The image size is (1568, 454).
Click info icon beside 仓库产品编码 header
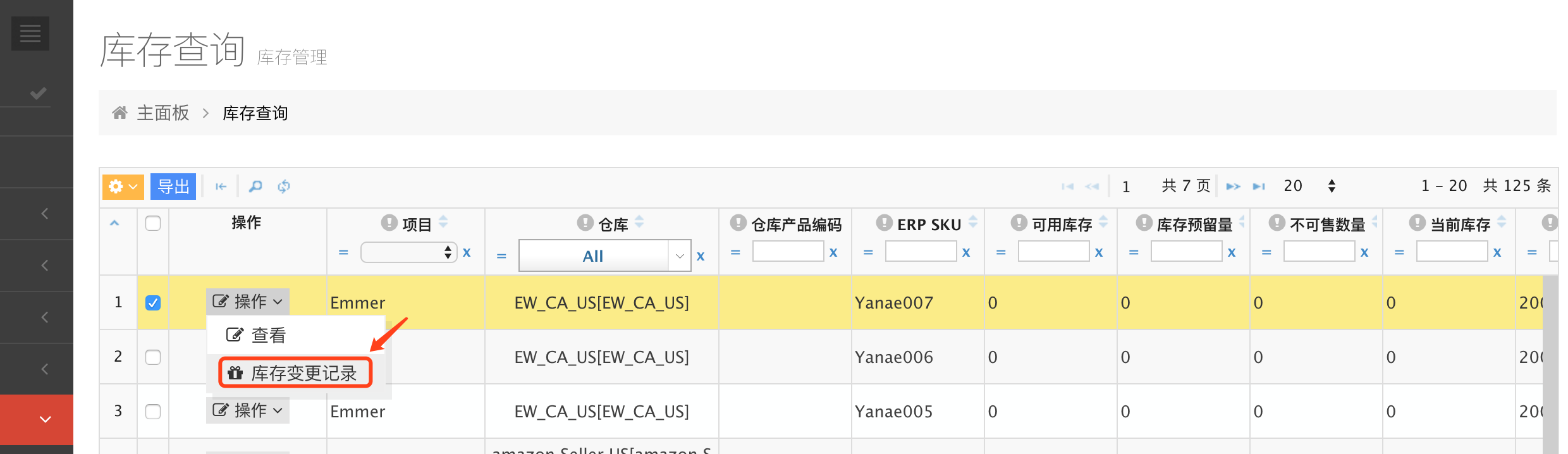(738, 223)
